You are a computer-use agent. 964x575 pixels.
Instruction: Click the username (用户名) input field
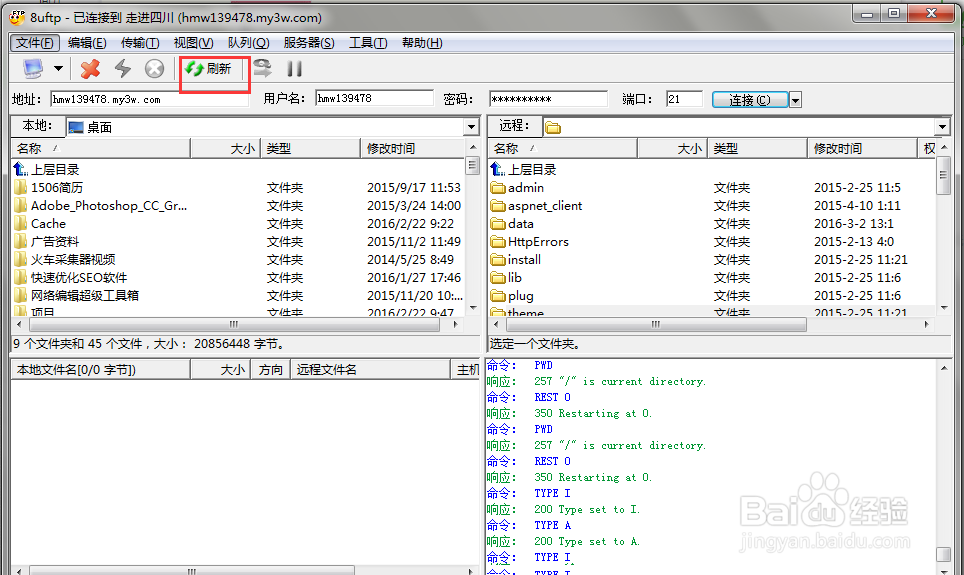[374, 98]
